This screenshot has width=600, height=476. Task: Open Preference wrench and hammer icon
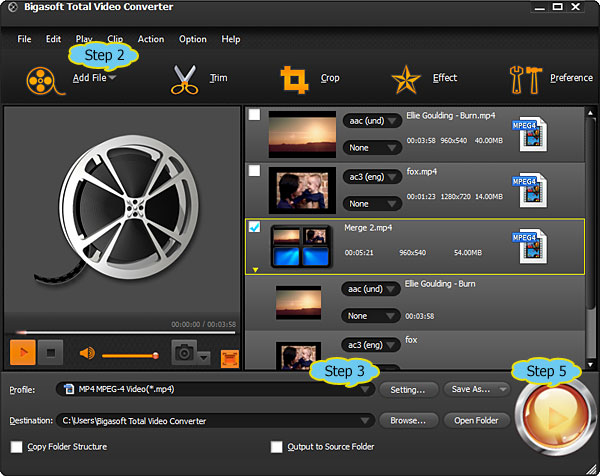click(x=526, y=80)
